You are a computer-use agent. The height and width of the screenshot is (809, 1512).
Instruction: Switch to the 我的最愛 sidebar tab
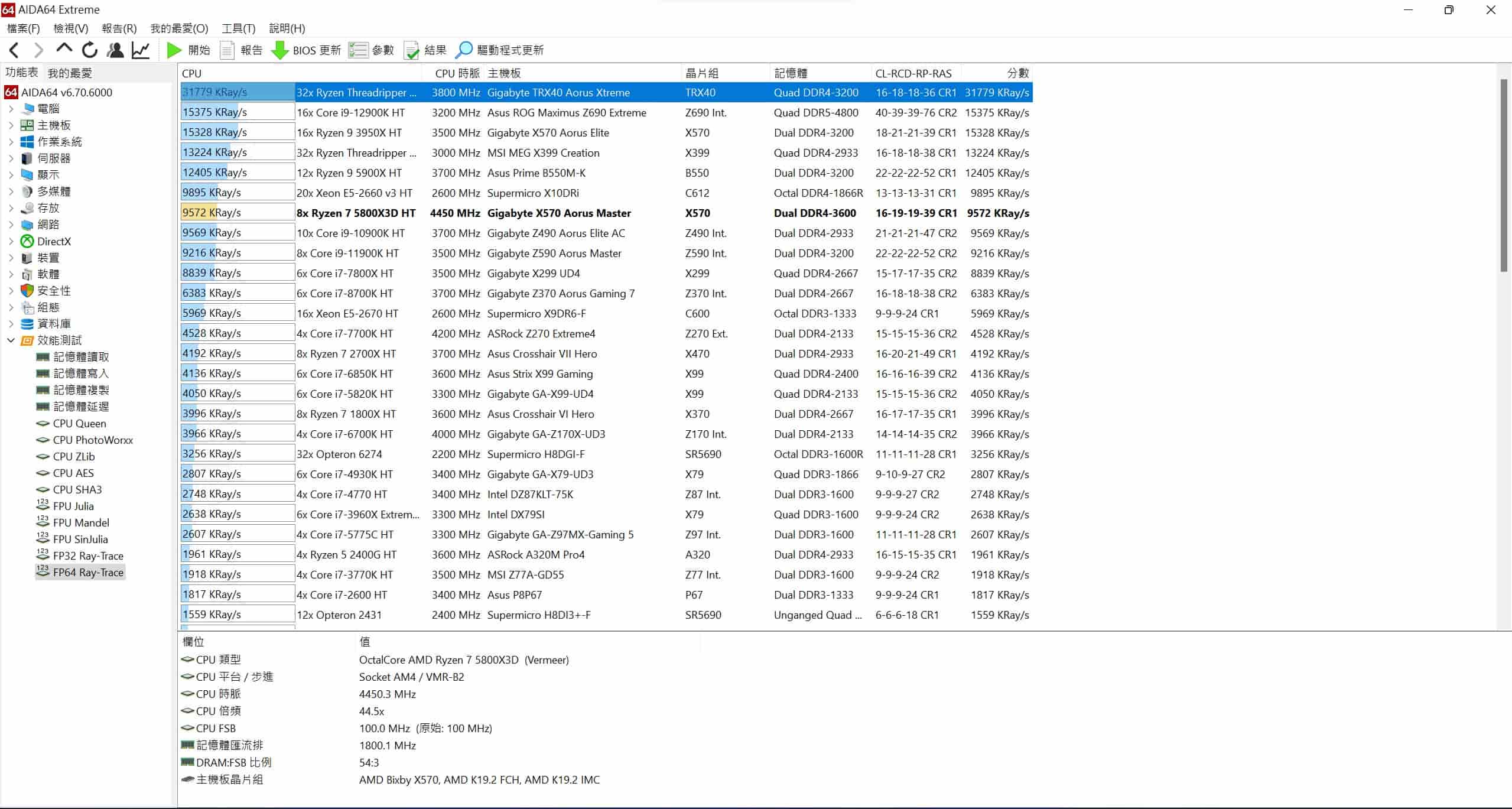[70, 73]
